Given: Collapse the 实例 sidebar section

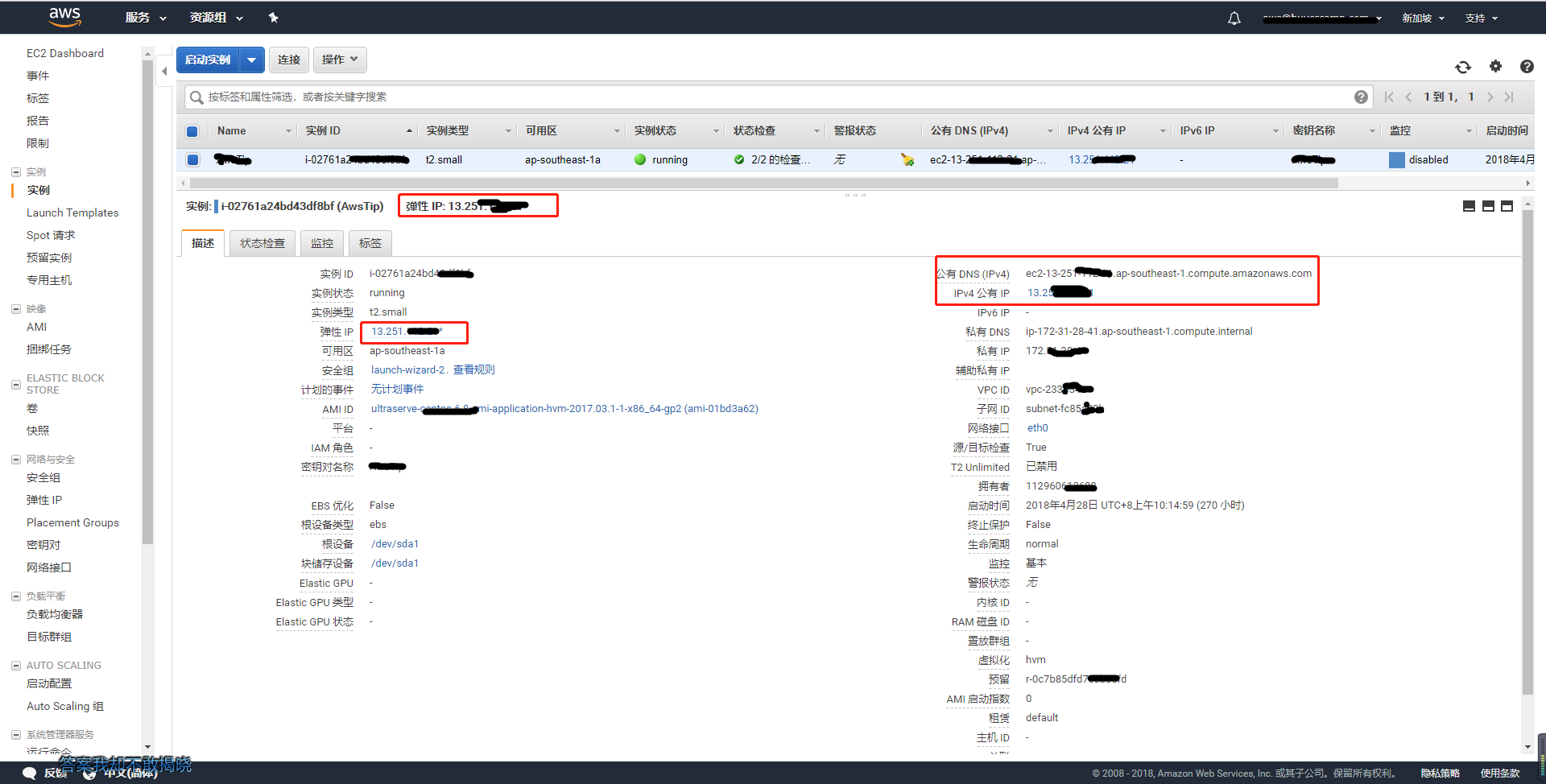Looking at the screenshot, I should (16, 171).
